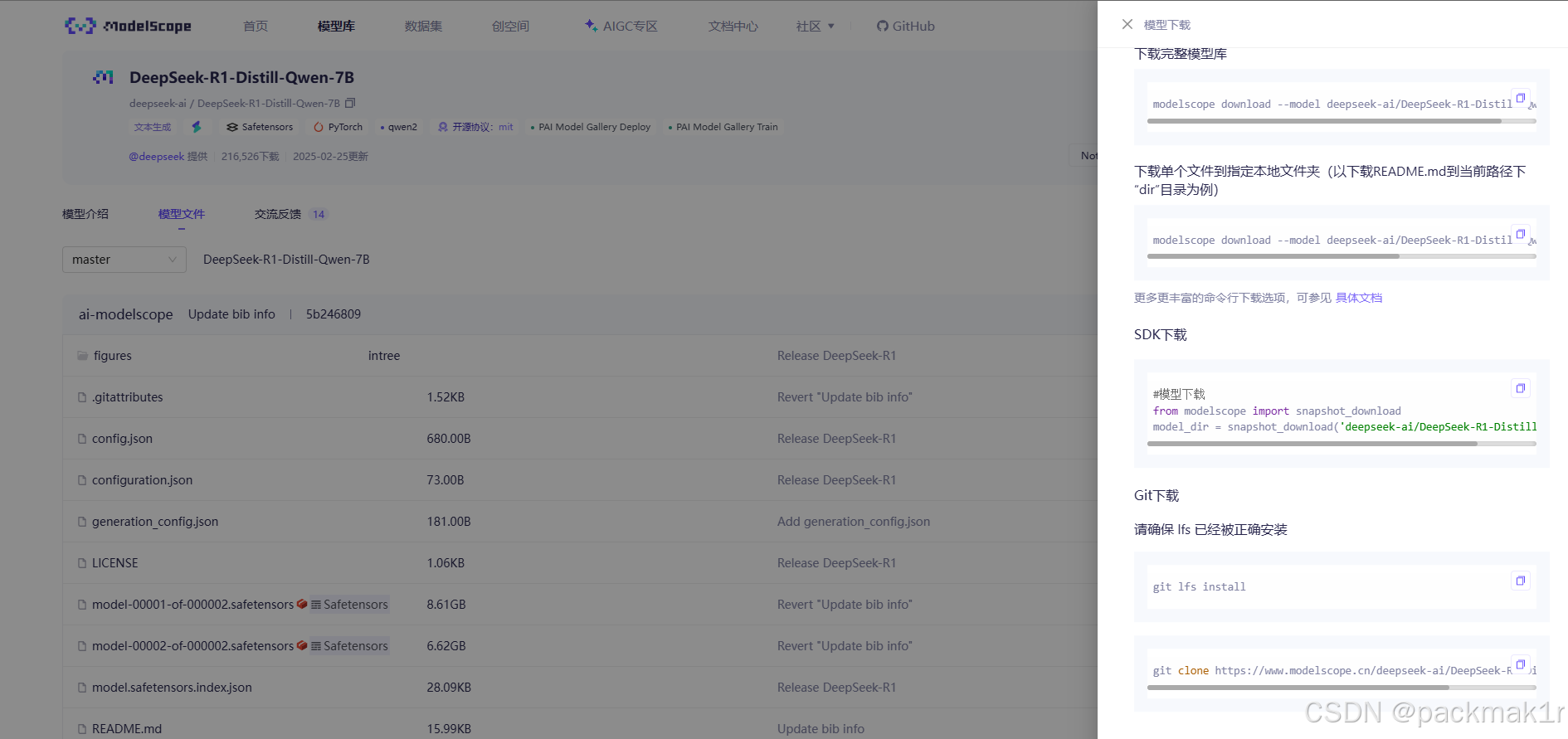This screenshot has height=739, width=1568.
Task: Open commit 5b246809
Action: click(x=334, y=314)
